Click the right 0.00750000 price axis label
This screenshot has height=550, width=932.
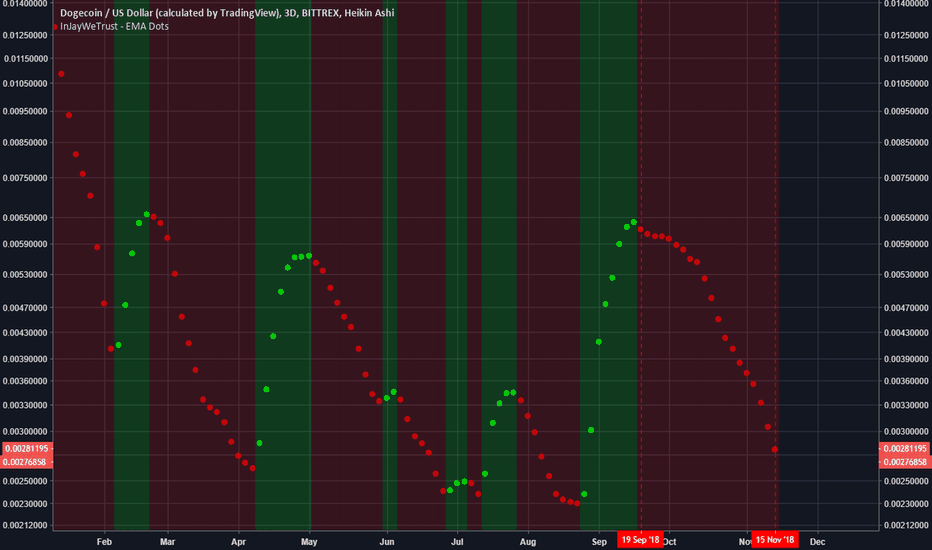[x=906, y=178]
